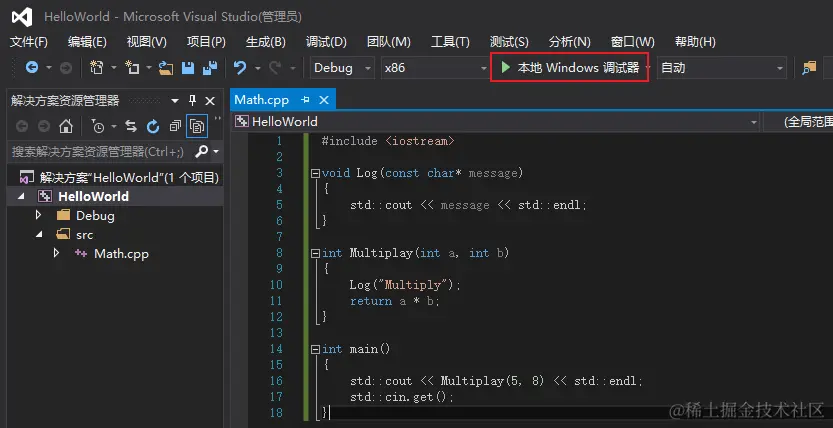Click the greyed Redo arrow icon
The width and height of the screenshot is (833, 428).
[275, 68]
